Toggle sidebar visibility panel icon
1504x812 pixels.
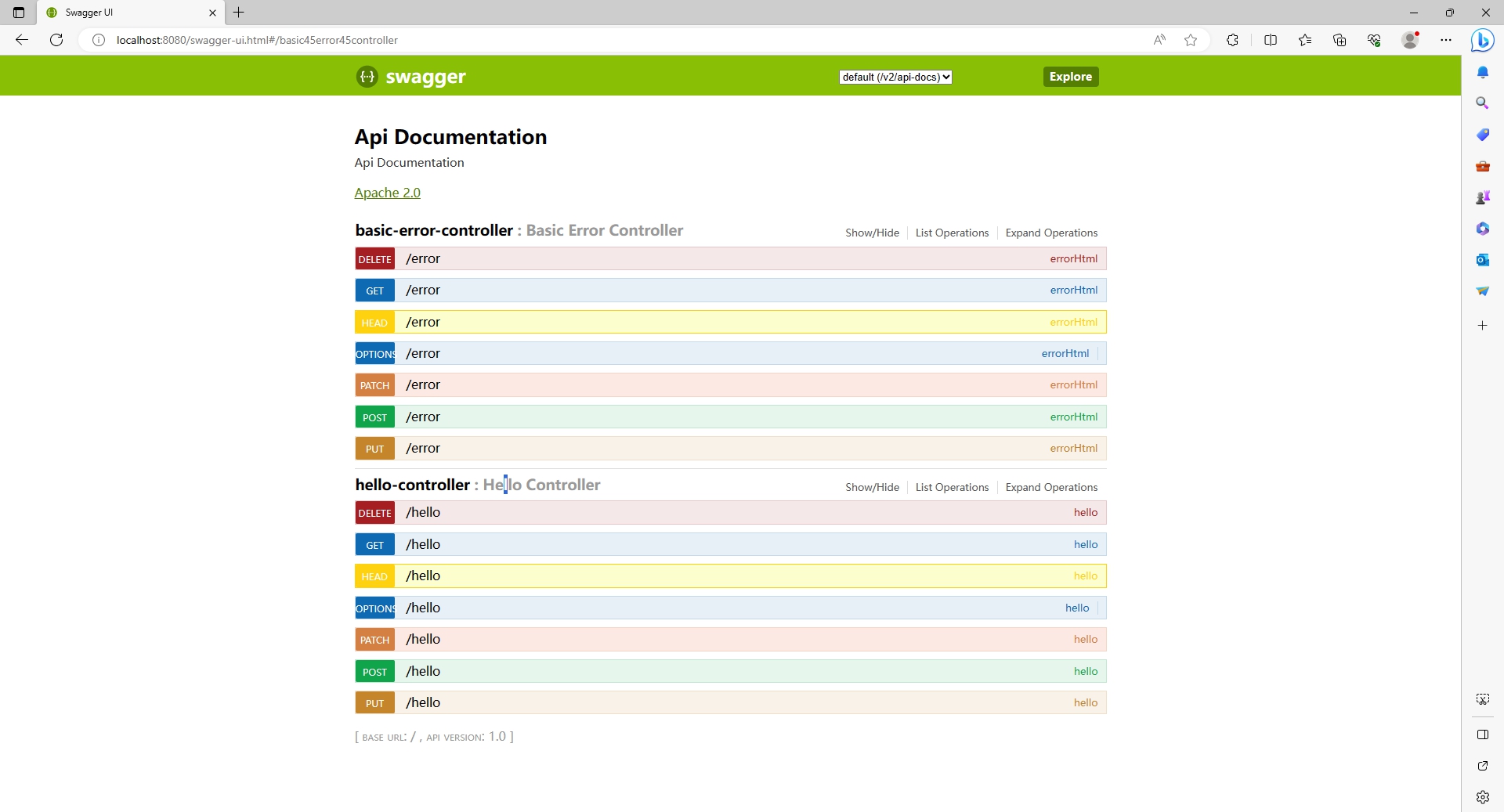pos(1482,734)
